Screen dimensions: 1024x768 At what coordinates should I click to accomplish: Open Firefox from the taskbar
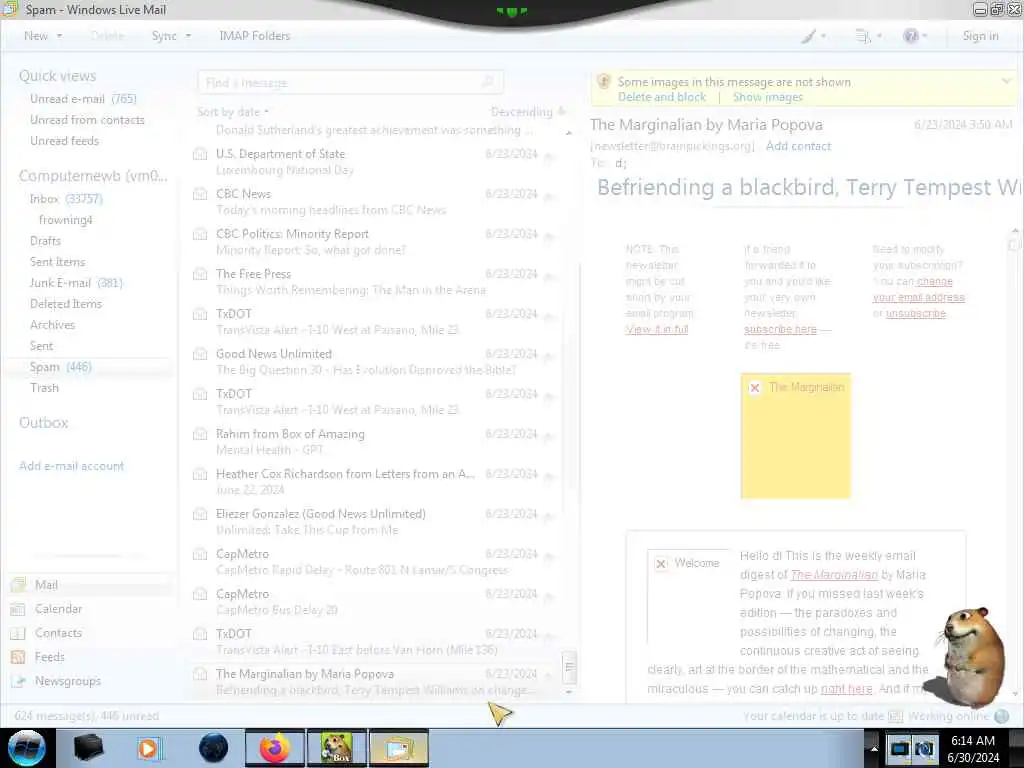point(274,748)
